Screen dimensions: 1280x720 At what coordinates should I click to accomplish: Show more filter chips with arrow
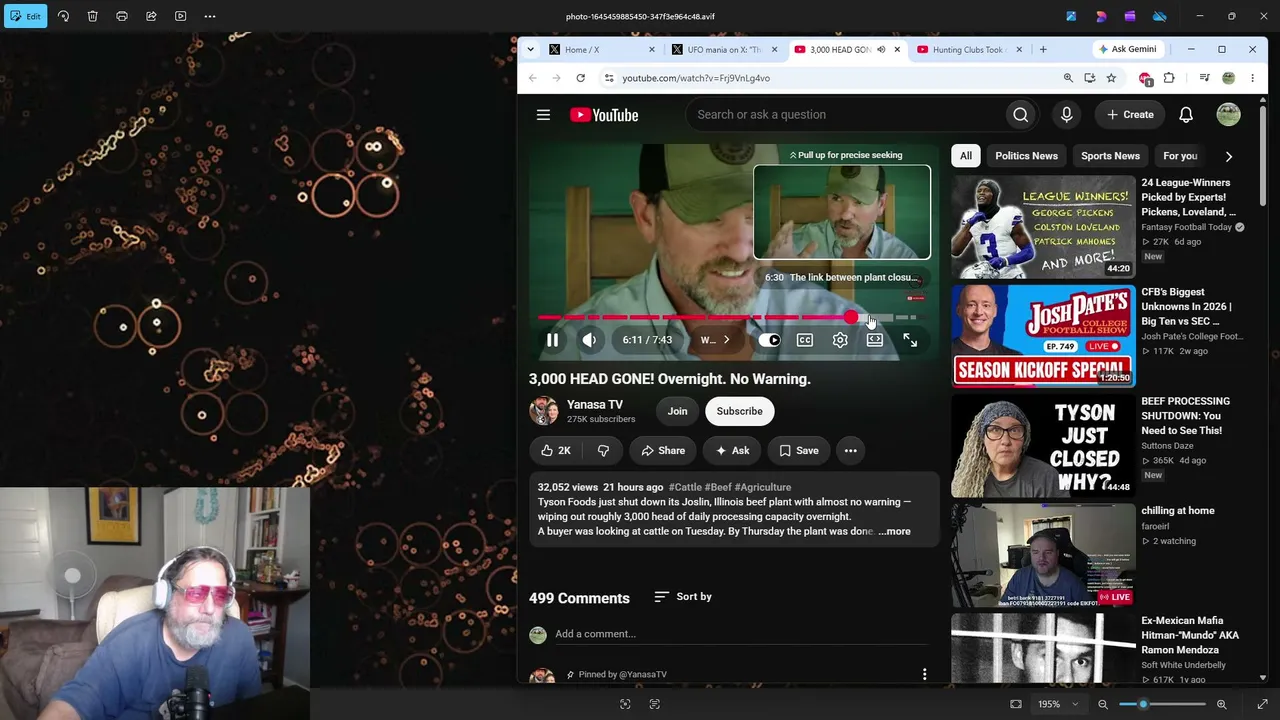click(1228, 156)
